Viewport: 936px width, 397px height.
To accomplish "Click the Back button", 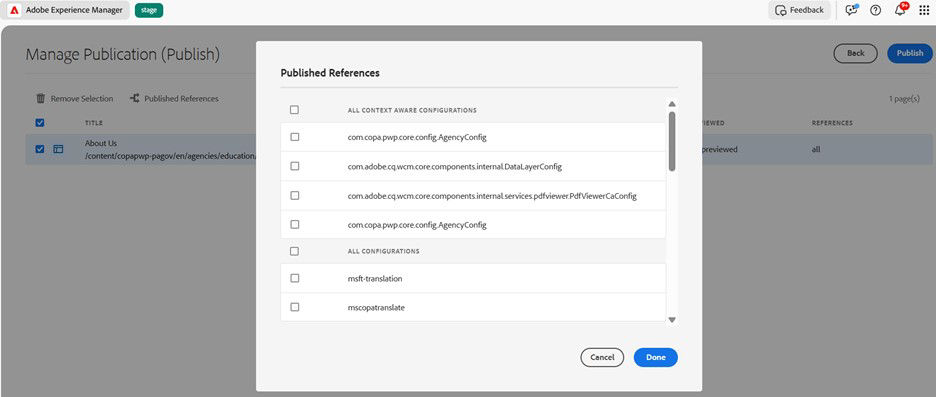I will [x=855, y=53].
